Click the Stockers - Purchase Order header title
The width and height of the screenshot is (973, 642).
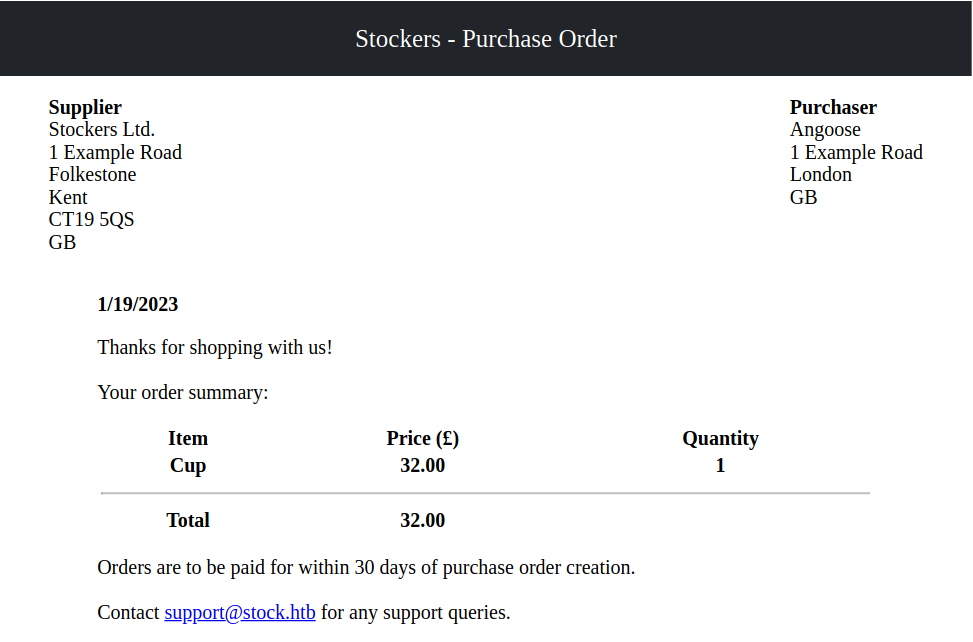click(486, 39)
